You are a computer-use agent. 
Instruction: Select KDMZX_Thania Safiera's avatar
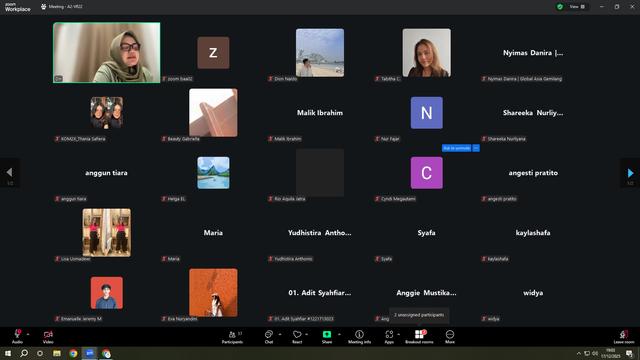107,113
